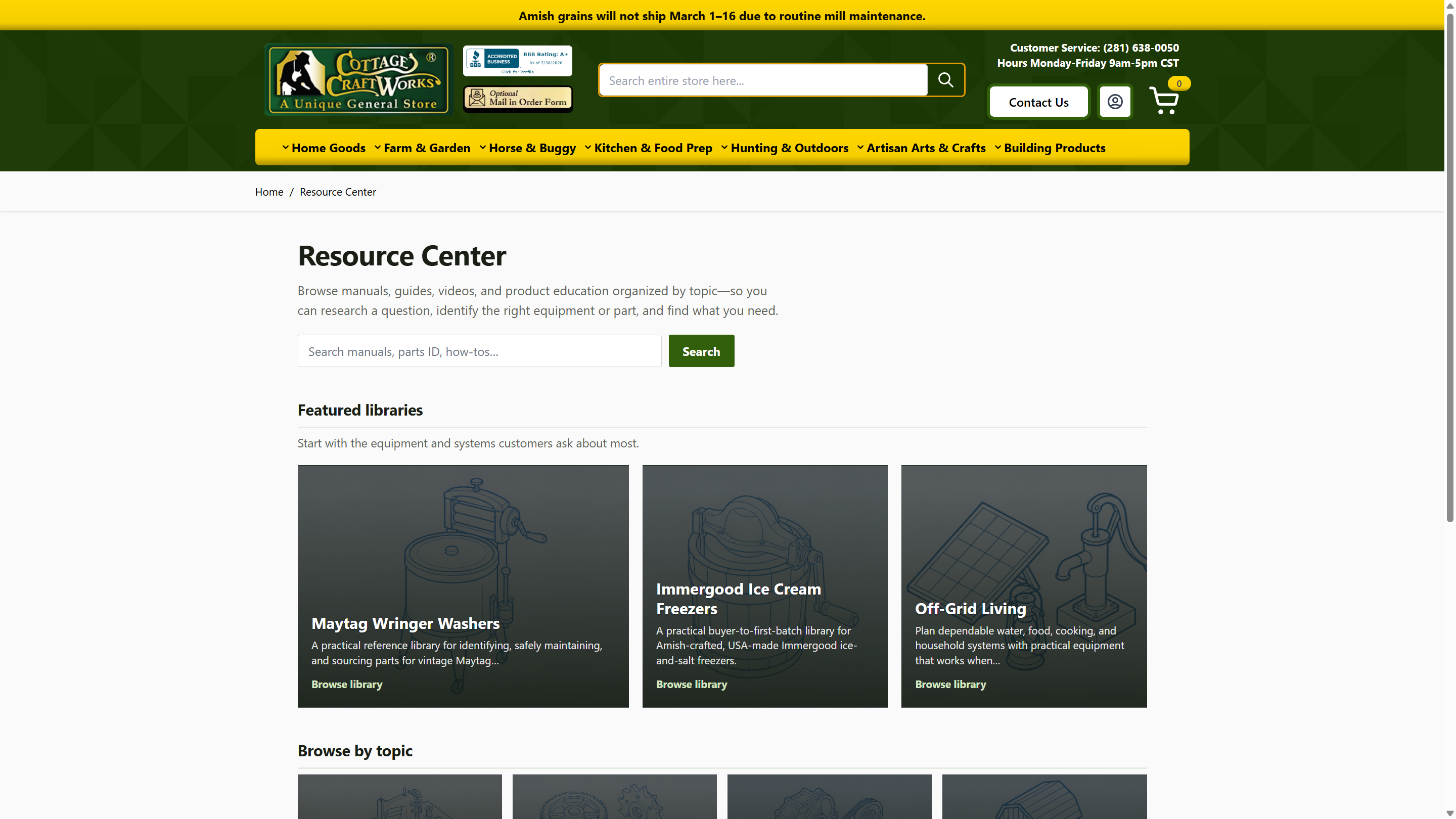Click the 'Hours Monday-Friday 9am-5pm CST' text
This screenshot has width=1456, height=819.
point(1087,63)
